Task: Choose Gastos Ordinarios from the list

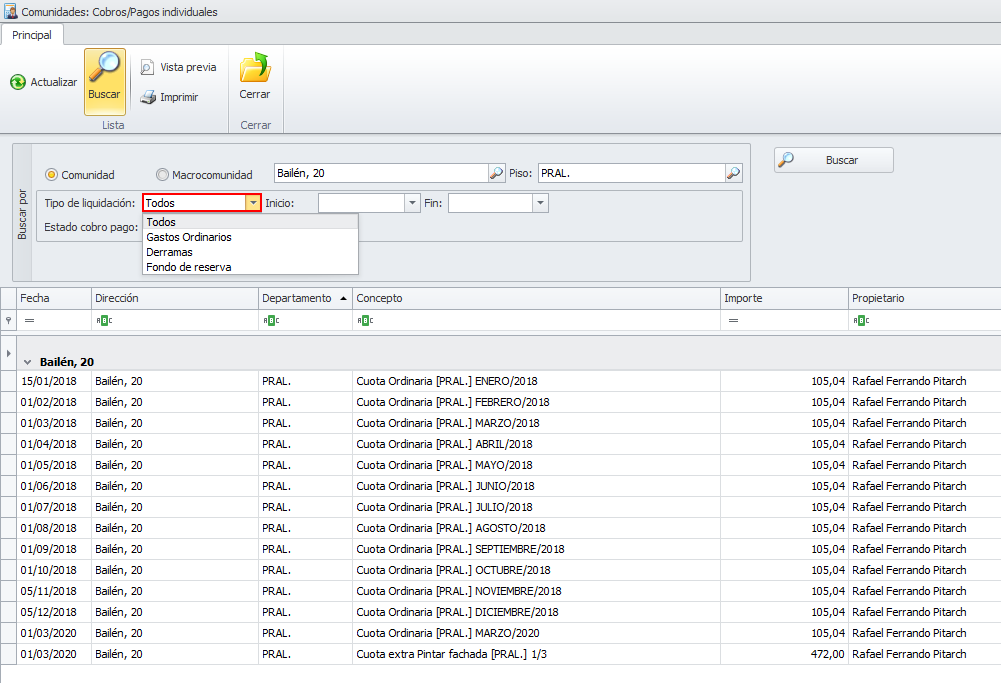Action: 189,237
